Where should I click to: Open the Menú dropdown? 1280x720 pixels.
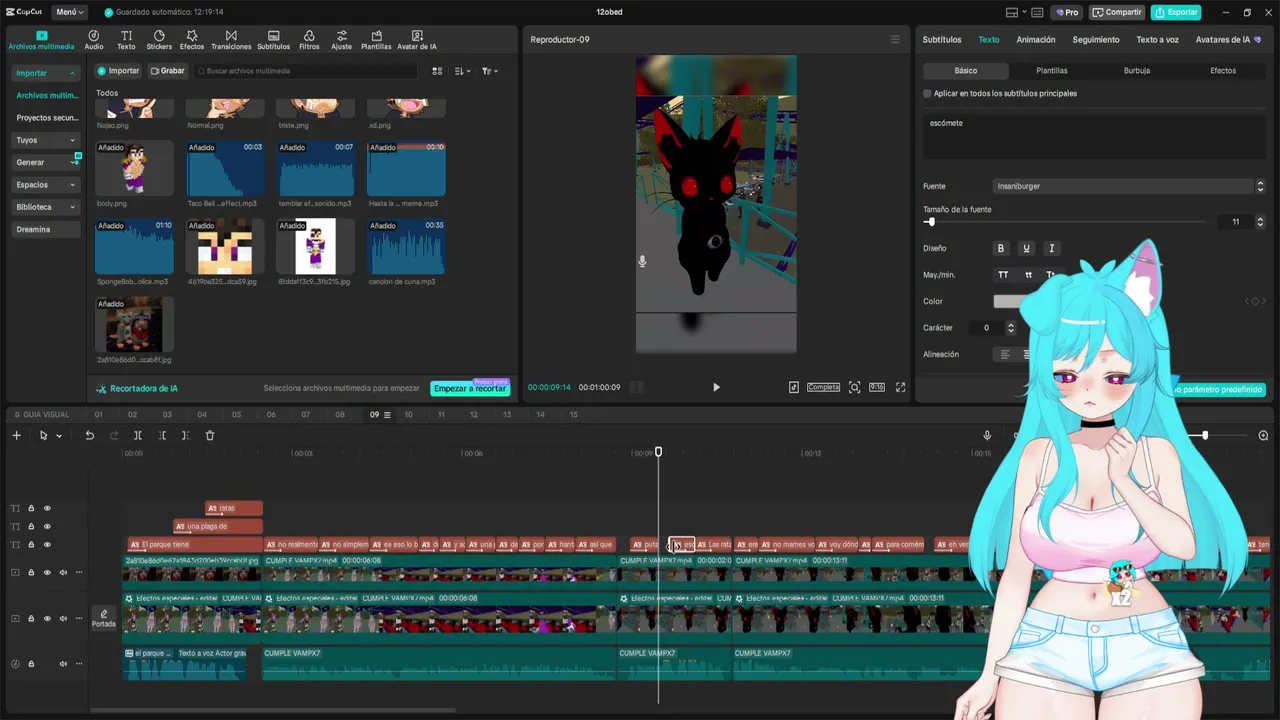[x=69, y=12]
